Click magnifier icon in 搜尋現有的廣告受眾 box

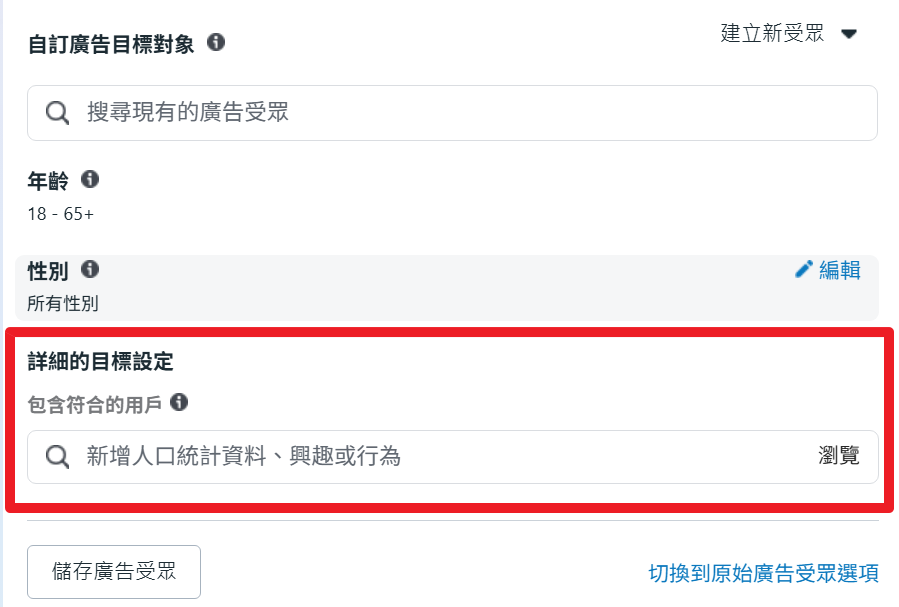click(58, 113)
